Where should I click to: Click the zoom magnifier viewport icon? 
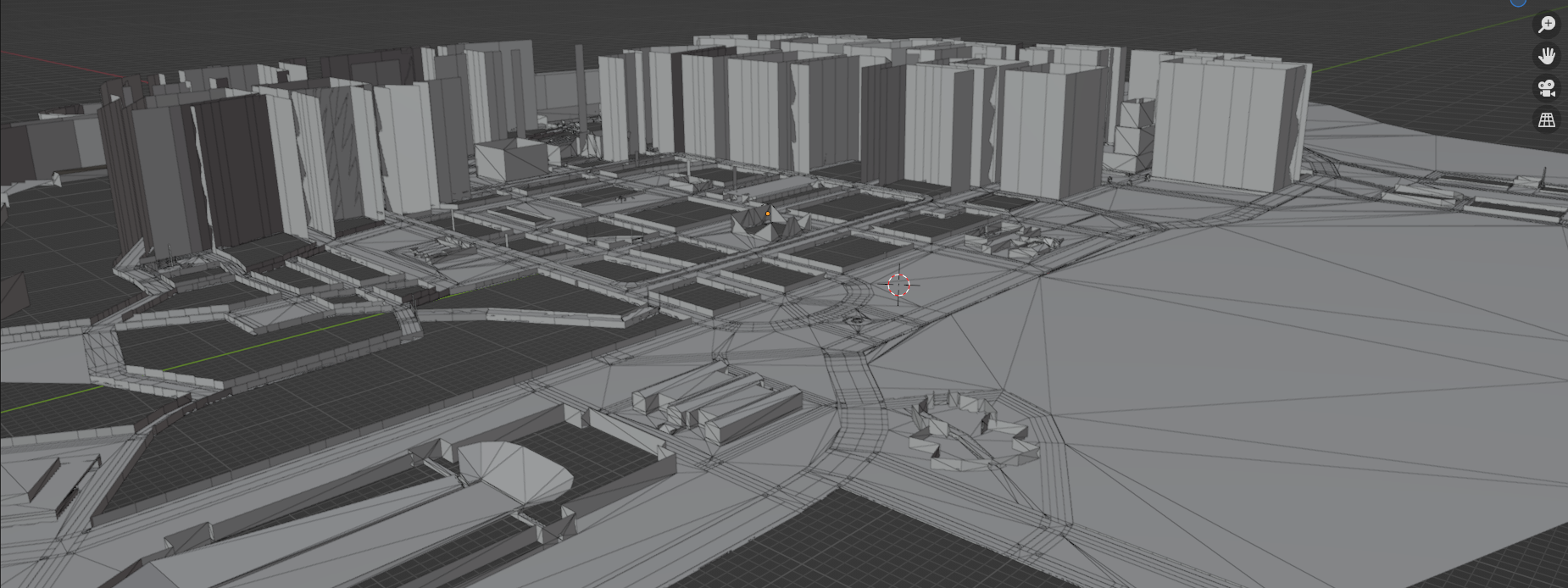(x=1547, y=25)
